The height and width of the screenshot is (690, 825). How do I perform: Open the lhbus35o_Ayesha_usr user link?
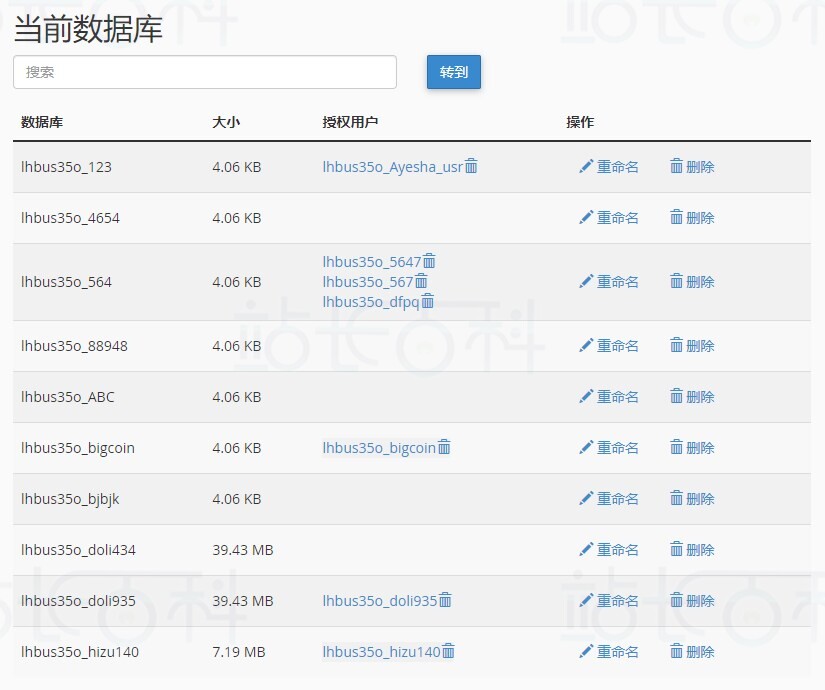392,167
